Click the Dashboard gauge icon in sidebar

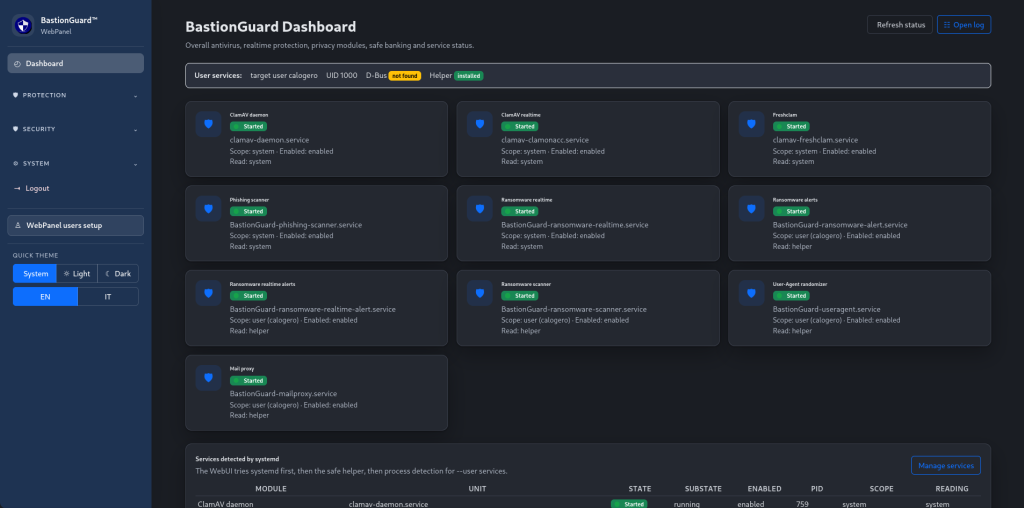[x=18, y=64]
